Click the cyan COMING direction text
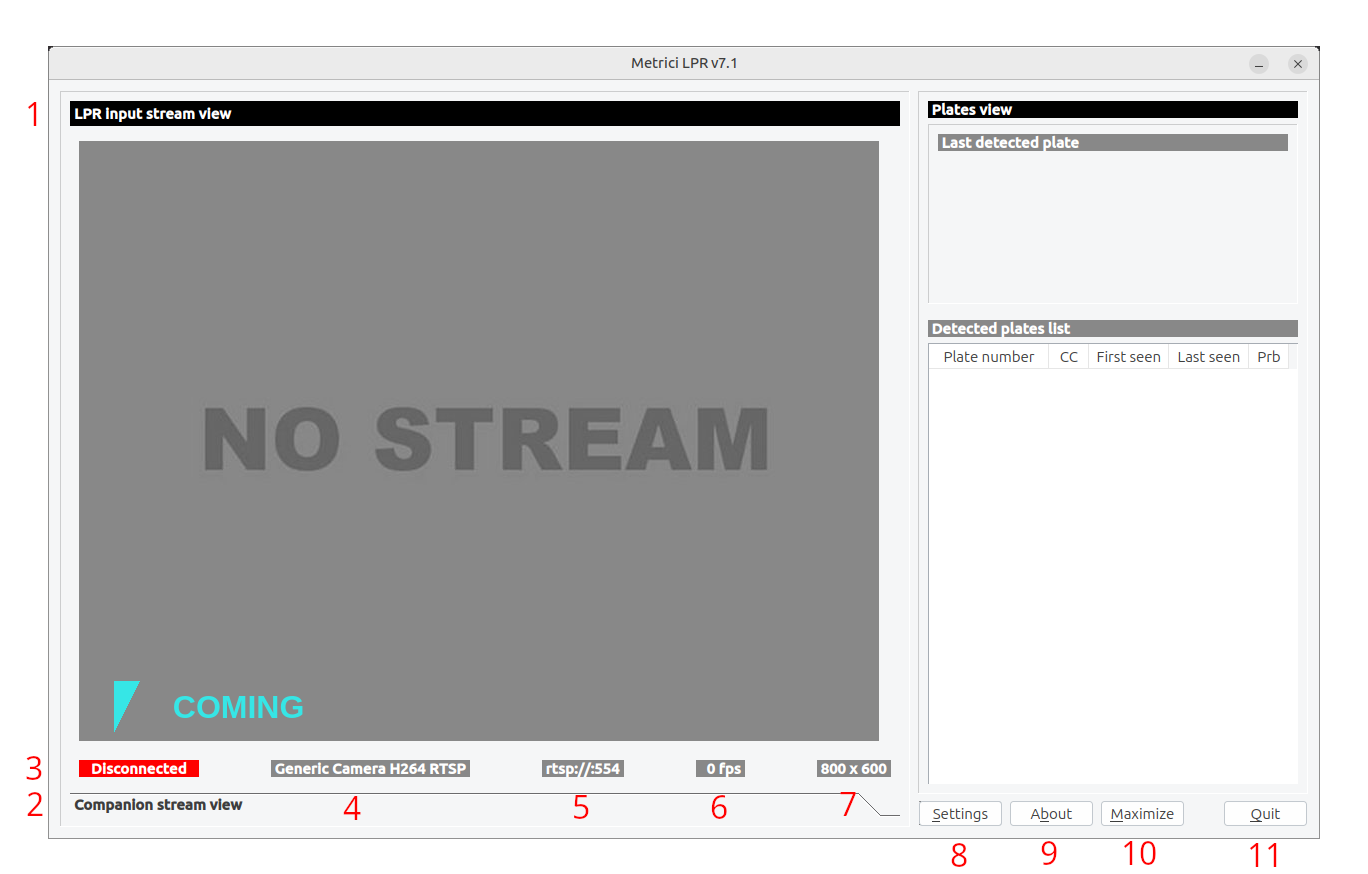The height and width of the screenshot is (874, 1368). click(x=238, y=707)
